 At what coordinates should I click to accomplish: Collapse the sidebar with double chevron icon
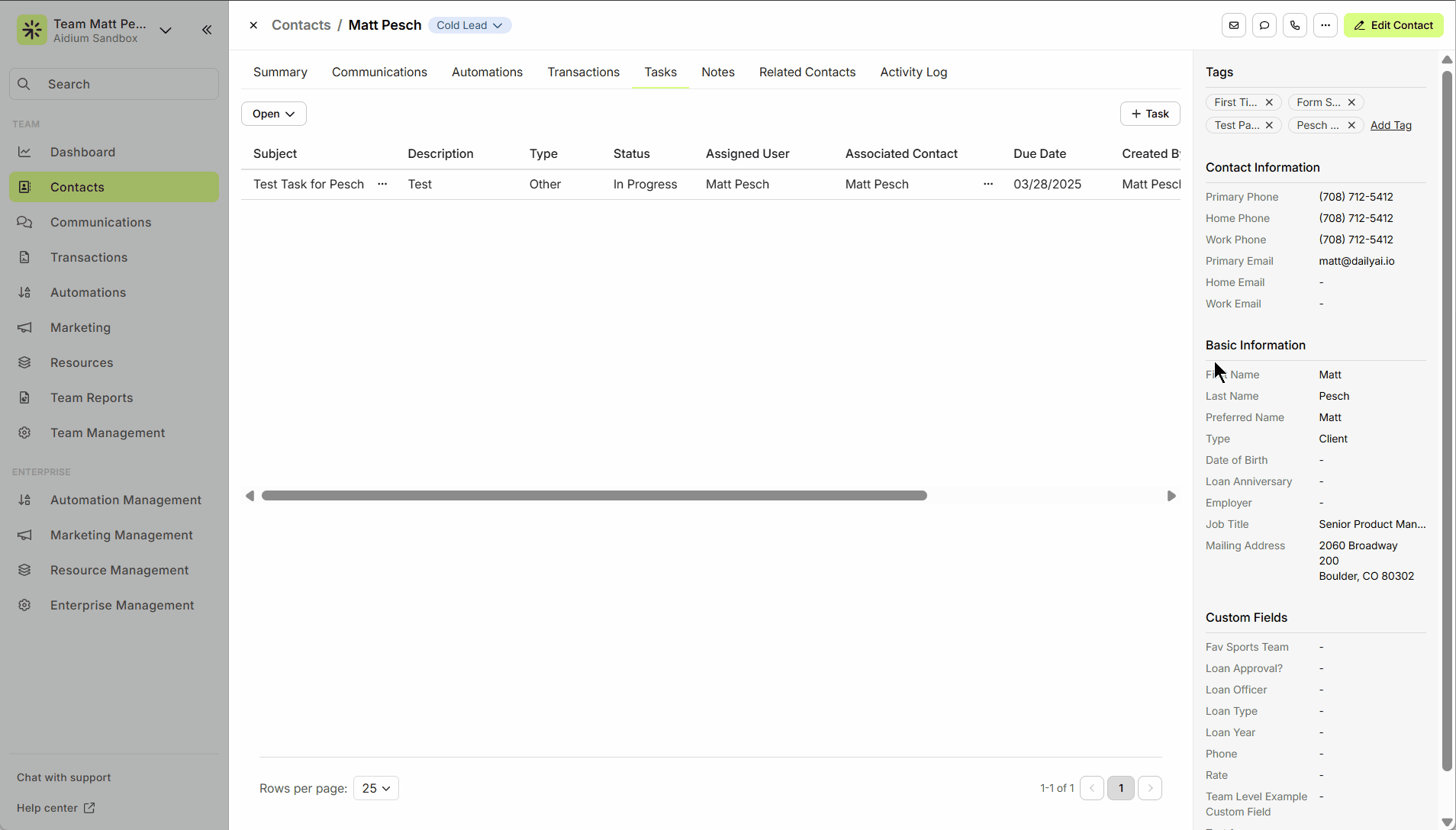[207, 30]
